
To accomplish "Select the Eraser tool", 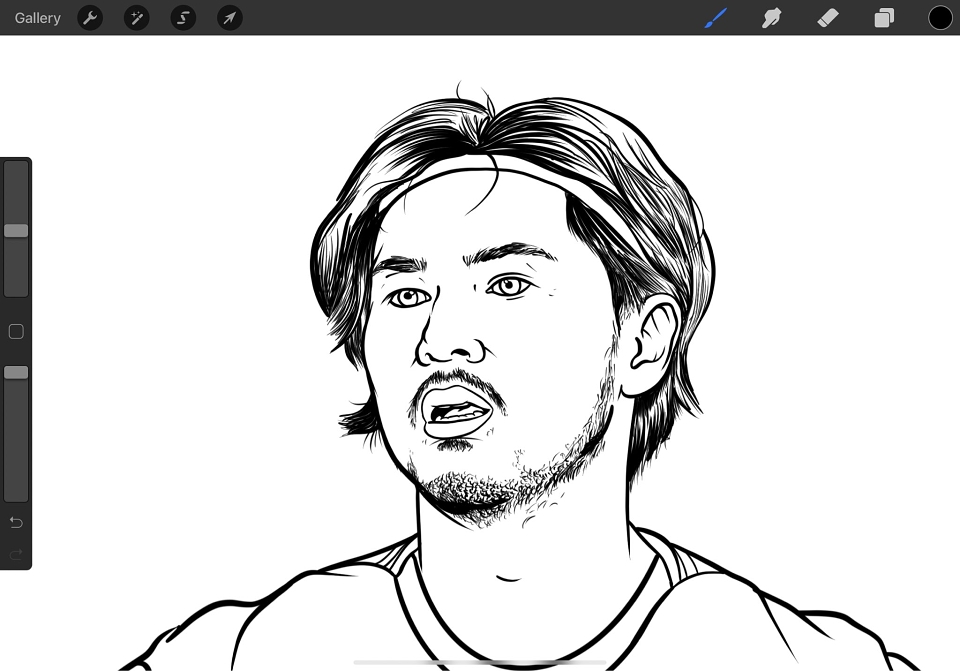I will [x=828, y=18].
